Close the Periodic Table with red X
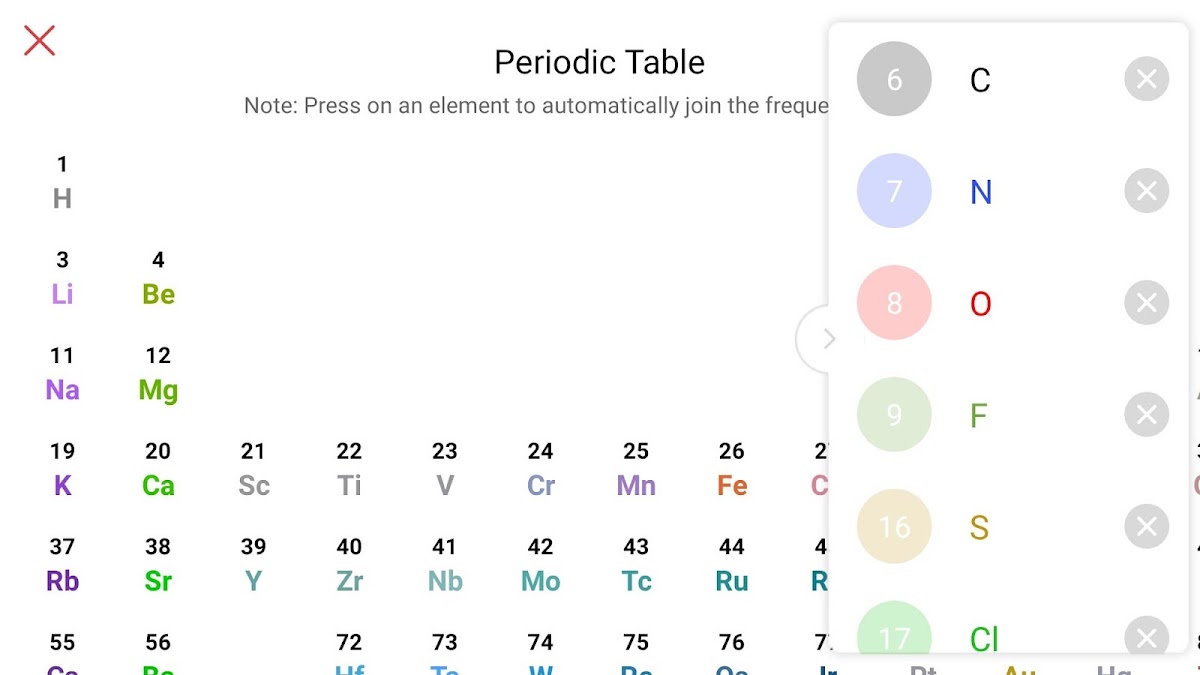 [39, 40]
